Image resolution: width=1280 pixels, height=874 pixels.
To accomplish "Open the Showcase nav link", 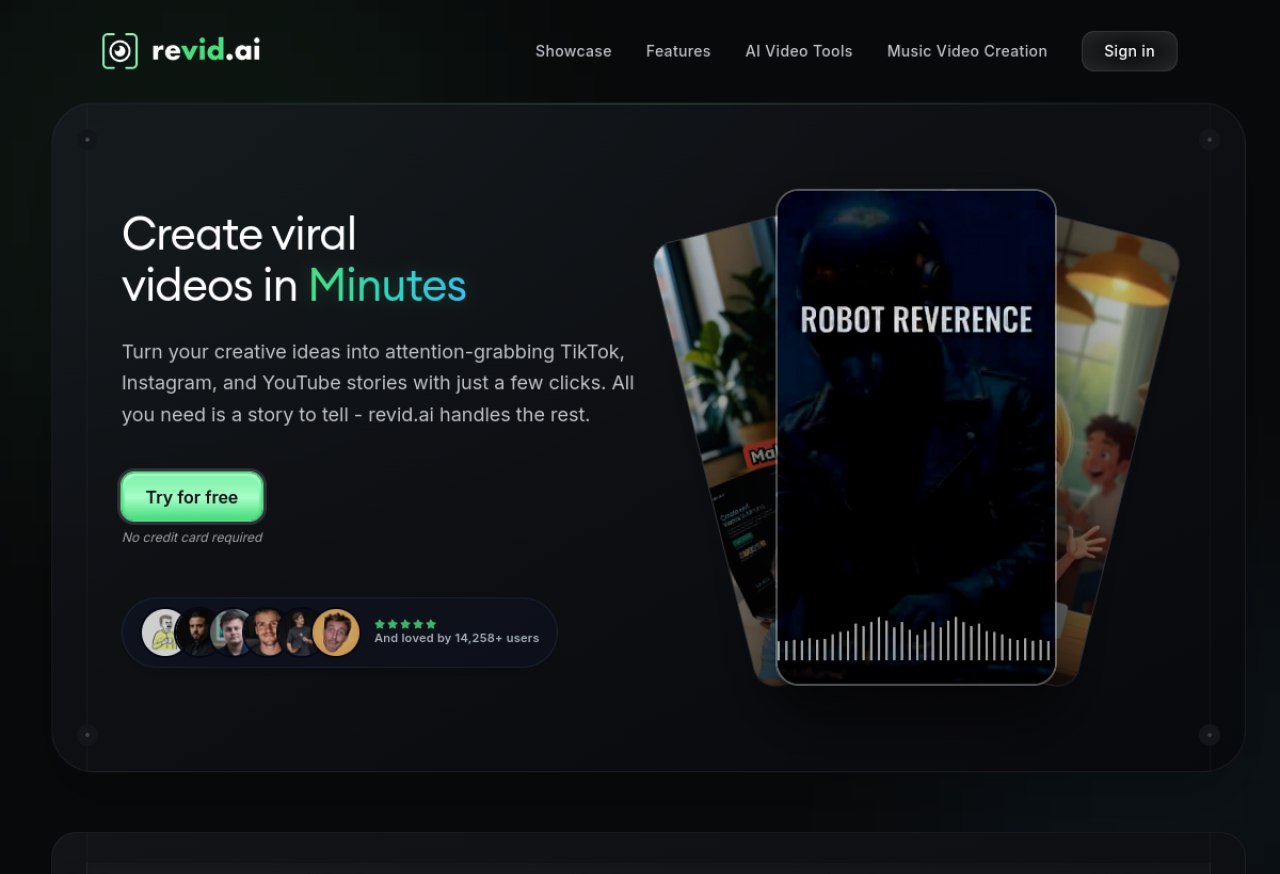I will [x=573, y=51].
